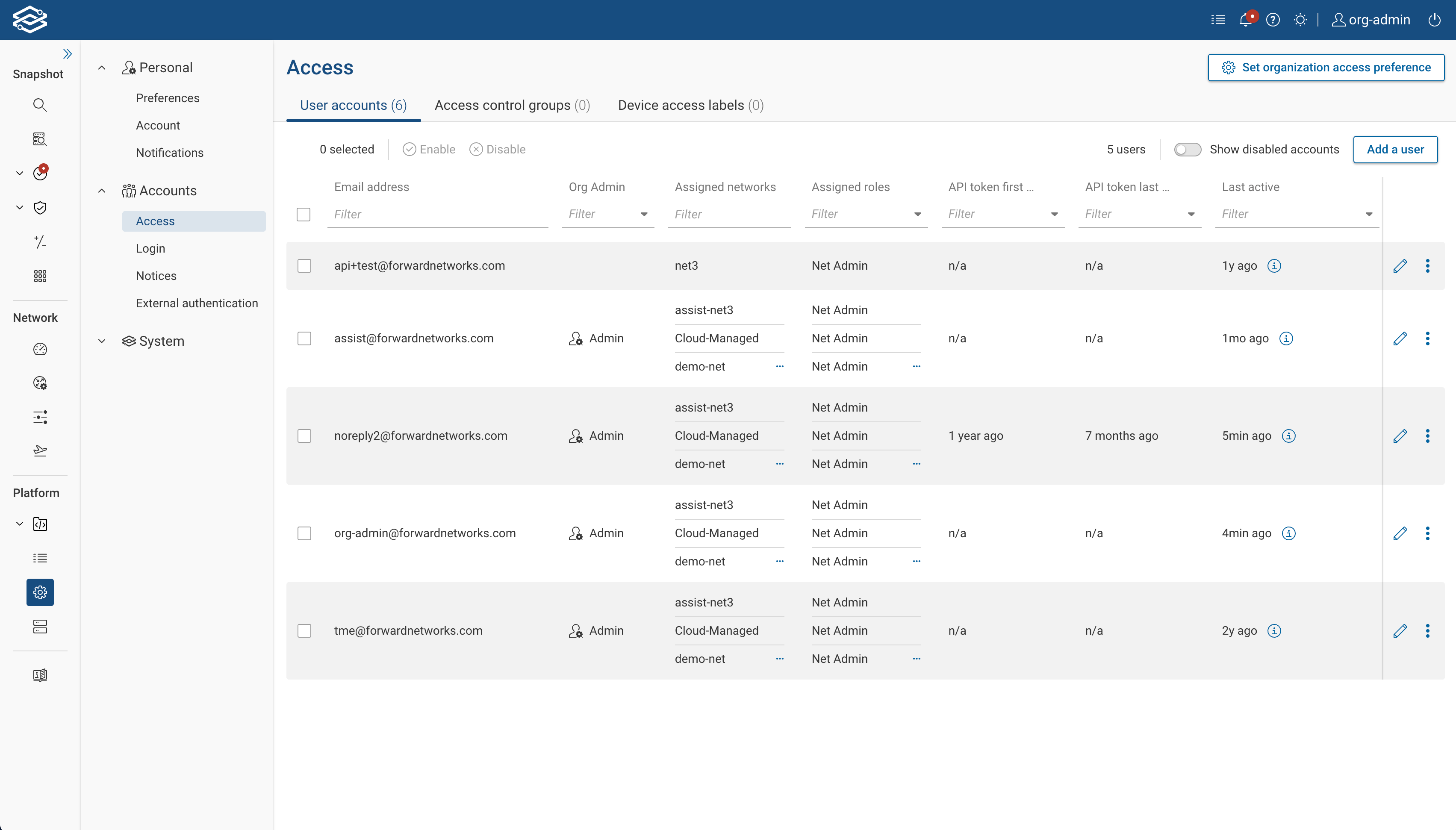Open Login under Accounts
1456x830 pixels.
(150, 249)
